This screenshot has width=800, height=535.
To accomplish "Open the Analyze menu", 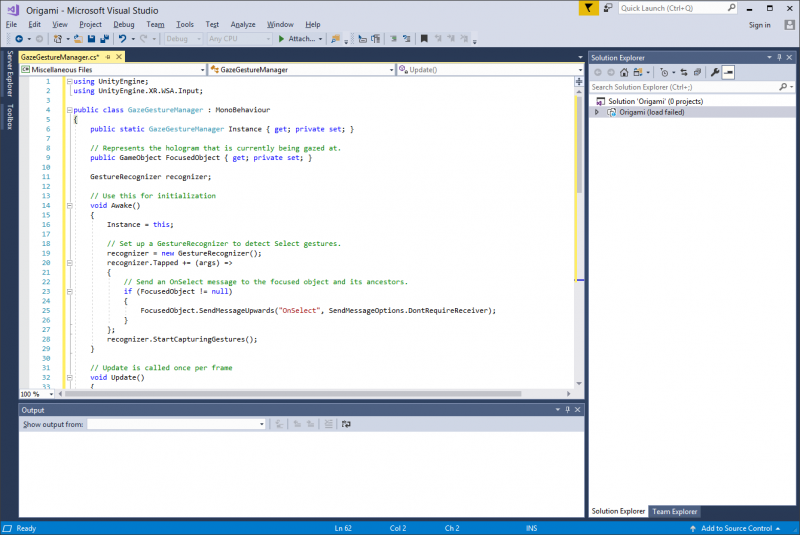I will pos(243,24).
